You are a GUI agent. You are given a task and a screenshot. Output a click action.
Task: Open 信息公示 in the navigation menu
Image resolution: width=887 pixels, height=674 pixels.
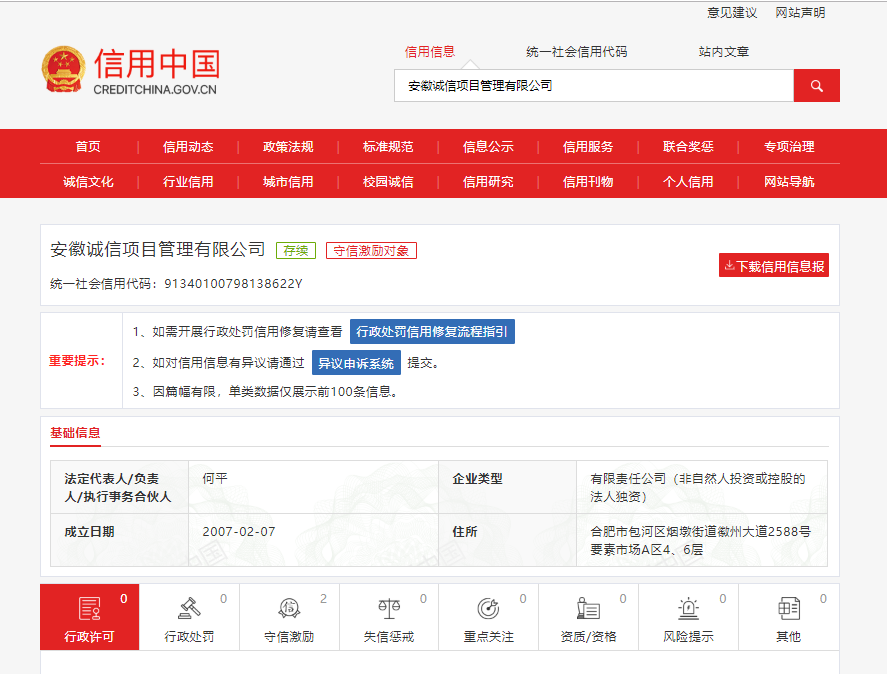[488, 147]
